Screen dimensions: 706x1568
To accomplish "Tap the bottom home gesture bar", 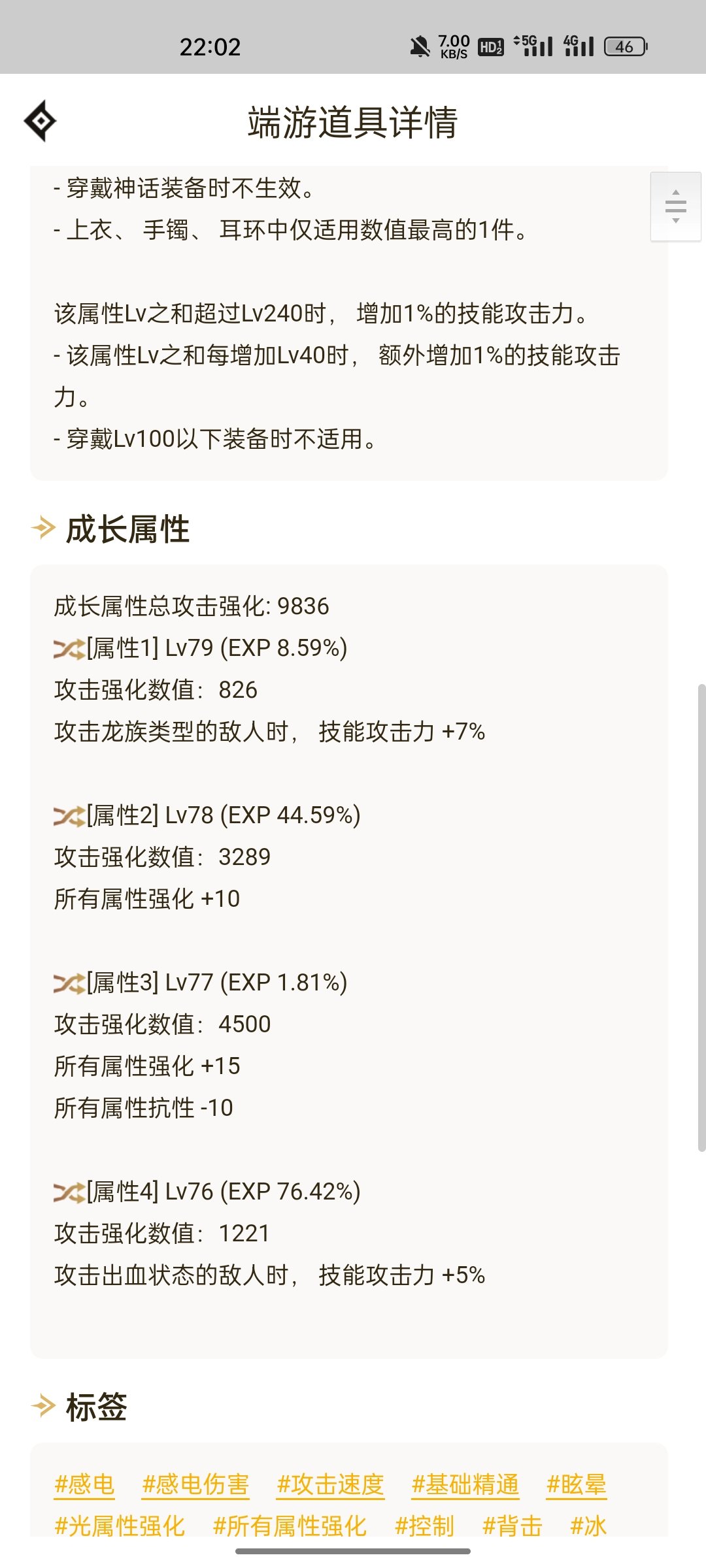I will (353, 1551).
